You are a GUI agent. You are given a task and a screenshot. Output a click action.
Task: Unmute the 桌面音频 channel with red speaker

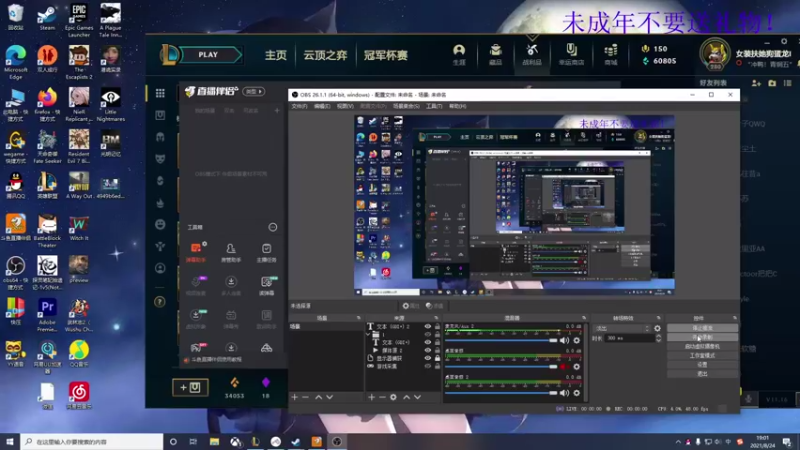(x=564, y=367)
